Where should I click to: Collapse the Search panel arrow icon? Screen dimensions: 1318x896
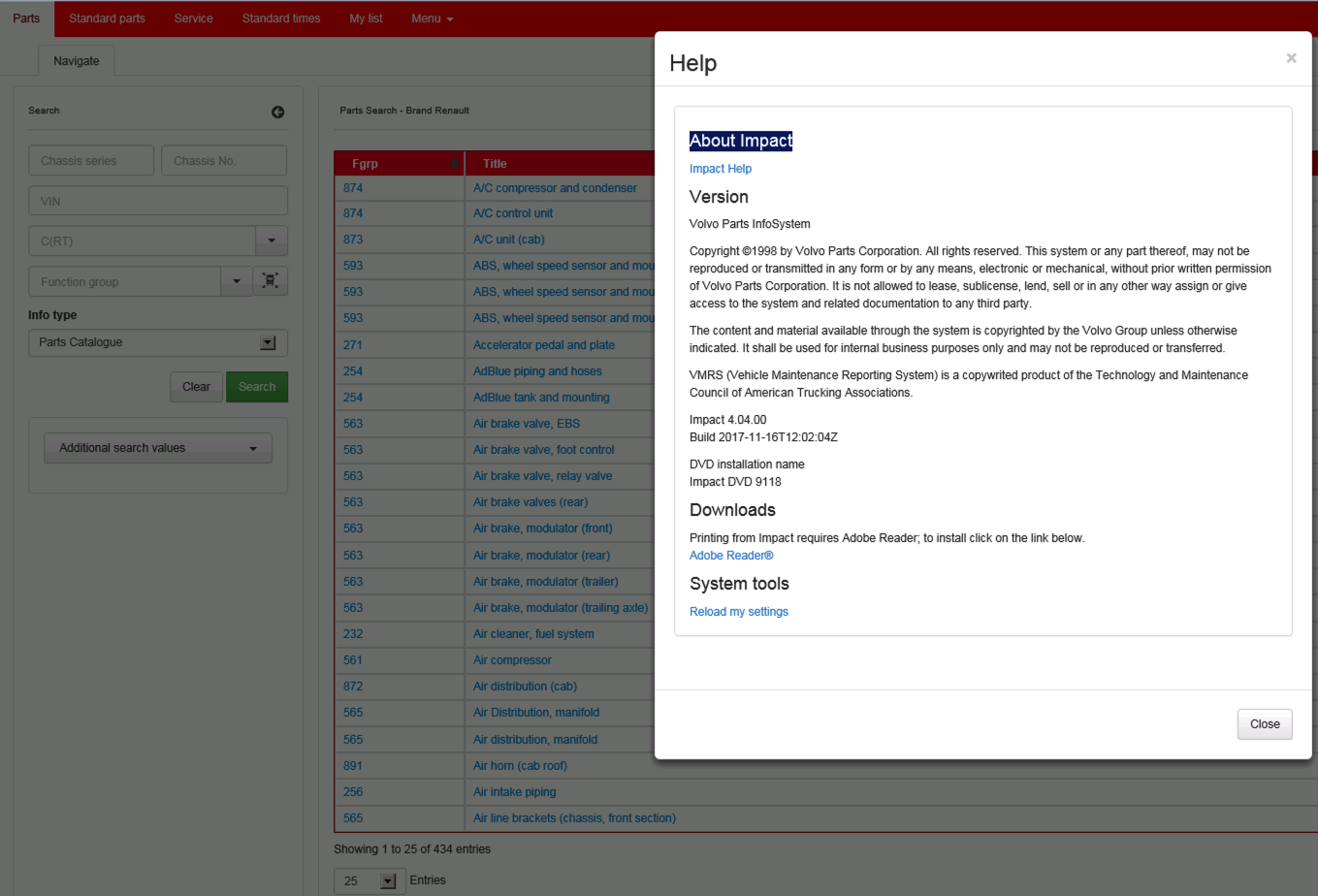point(277,112)
